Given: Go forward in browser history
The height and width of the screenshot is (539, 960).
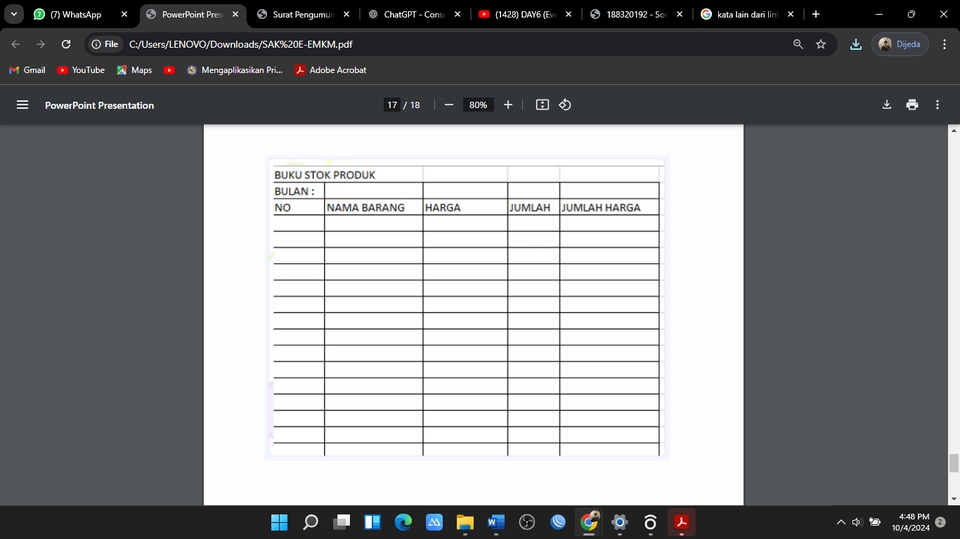Looking at the screenshot, I should [40, 44].
